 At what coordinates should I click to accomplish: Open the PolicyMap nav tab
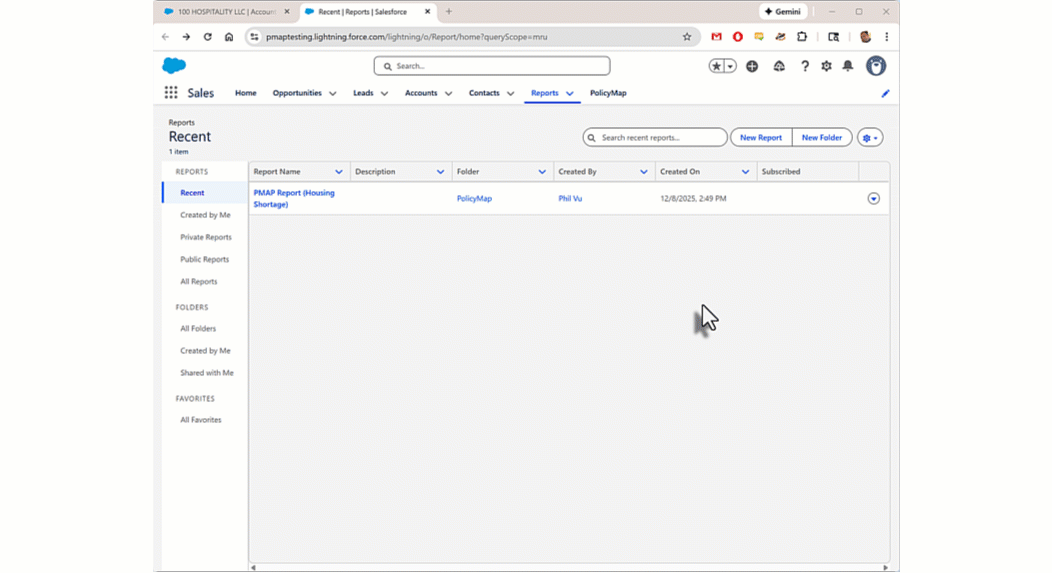(x=608, y=93)
